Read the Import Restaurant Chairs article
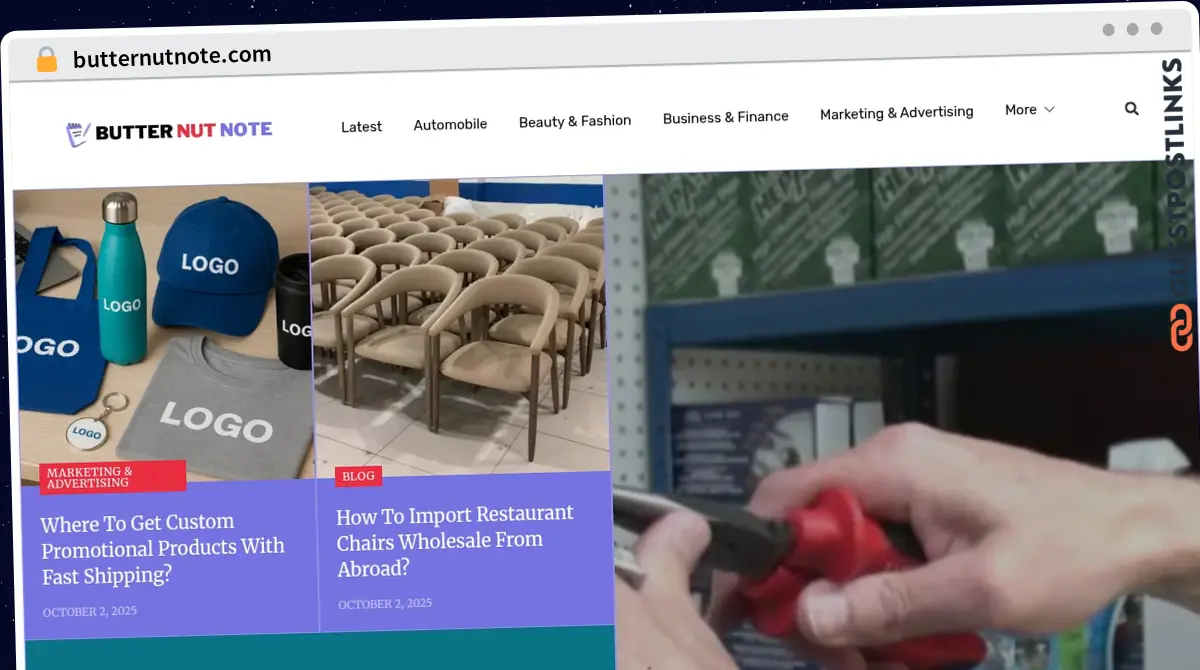The height and width of the screenshot is (670, 1200). coord(454,540)
